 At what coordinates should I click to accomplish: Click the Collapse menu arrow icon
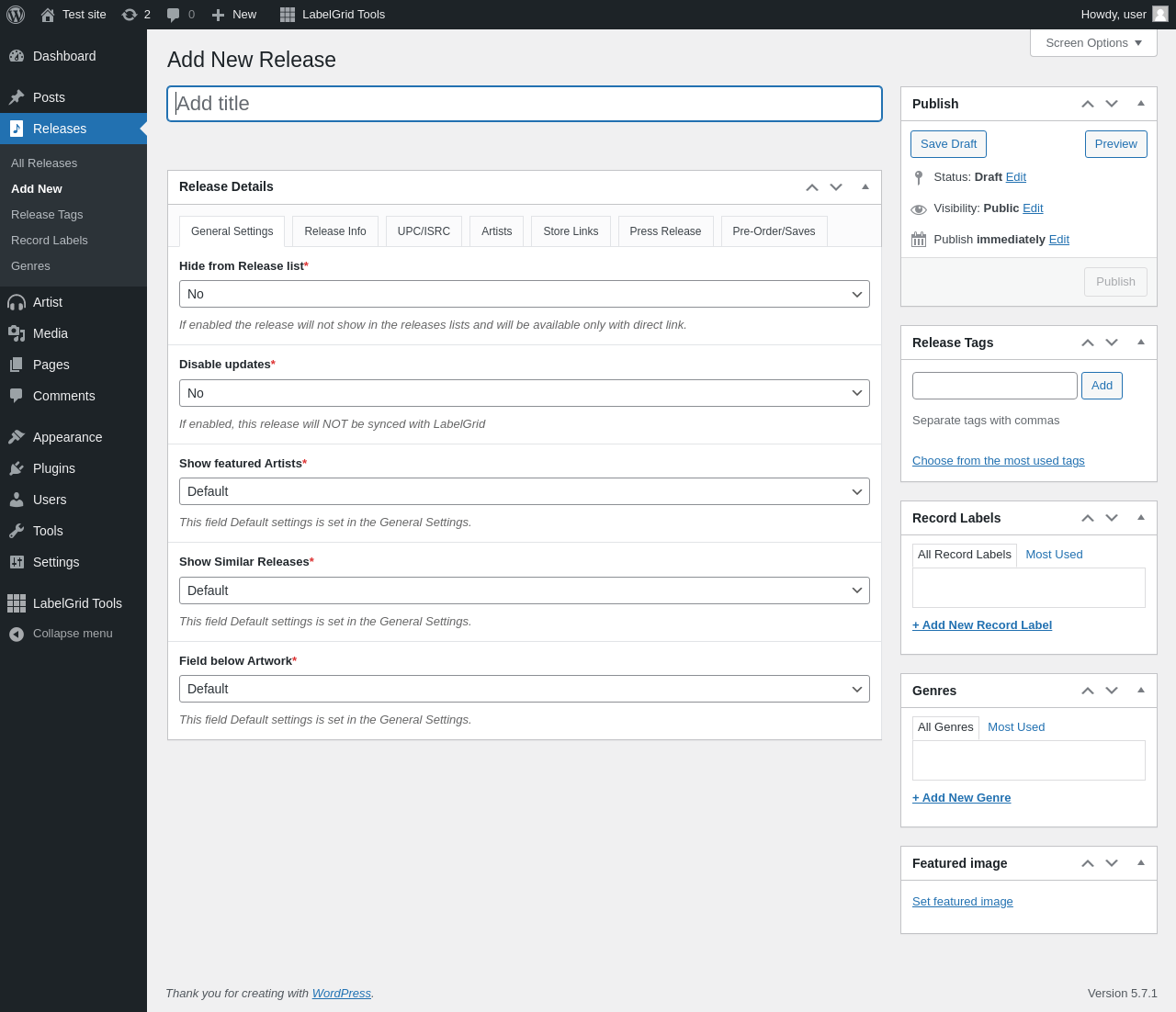17,635
